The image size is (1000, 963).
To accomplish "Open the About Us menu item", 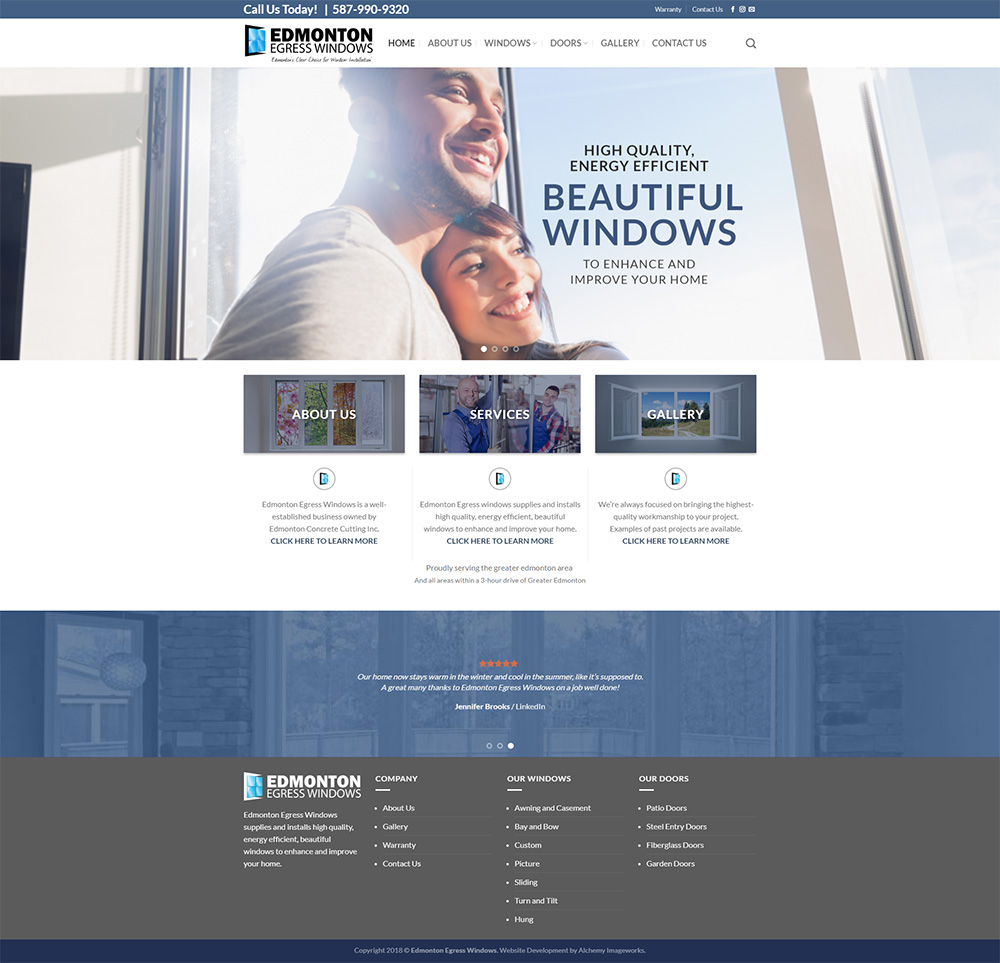I will 450,43.
